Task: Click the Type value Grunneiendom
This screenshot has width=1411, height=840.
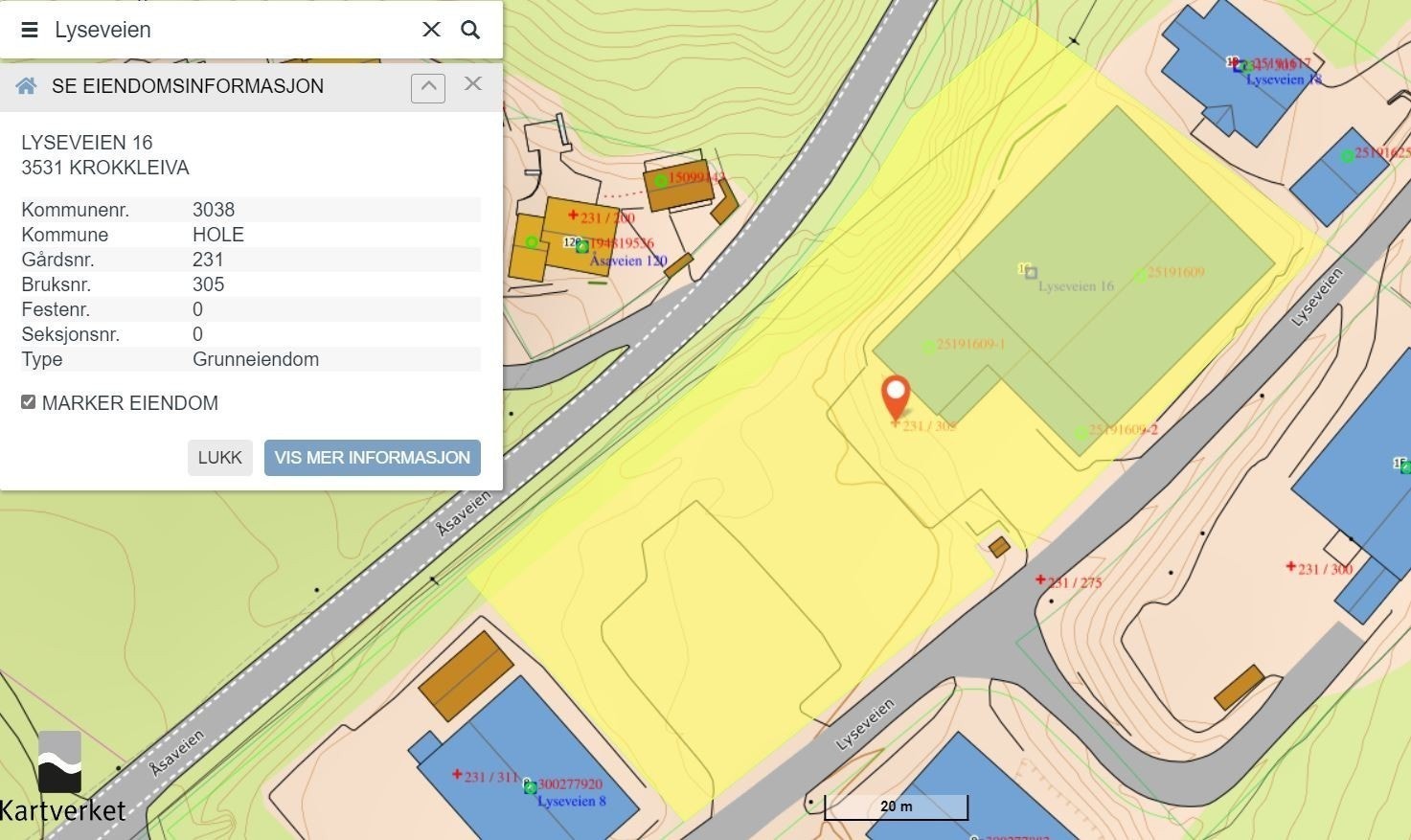Action: [256, 359]
